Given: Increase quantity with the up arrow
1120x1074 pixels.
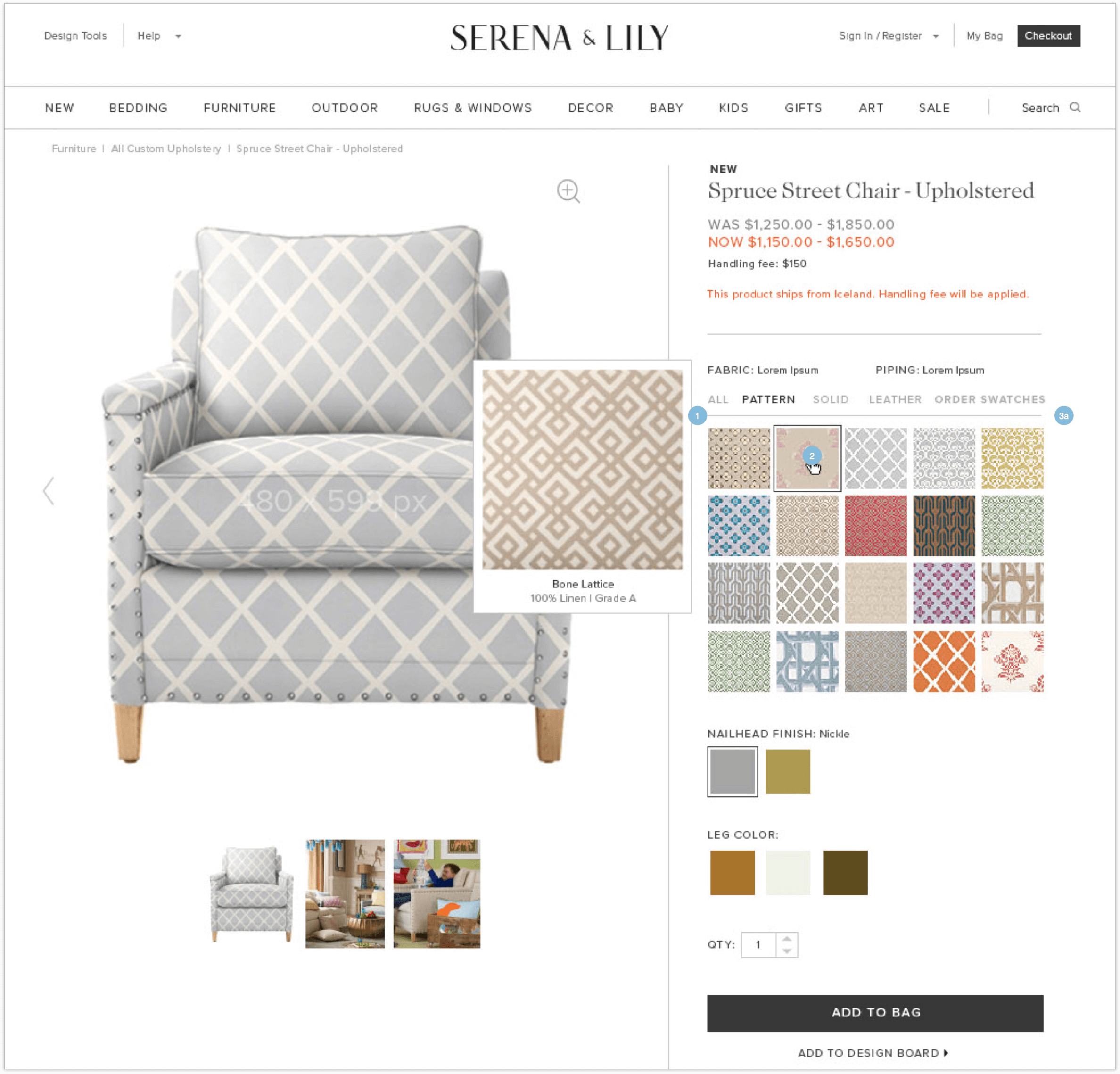Looking at the screenshot, I should coord(787,938).
